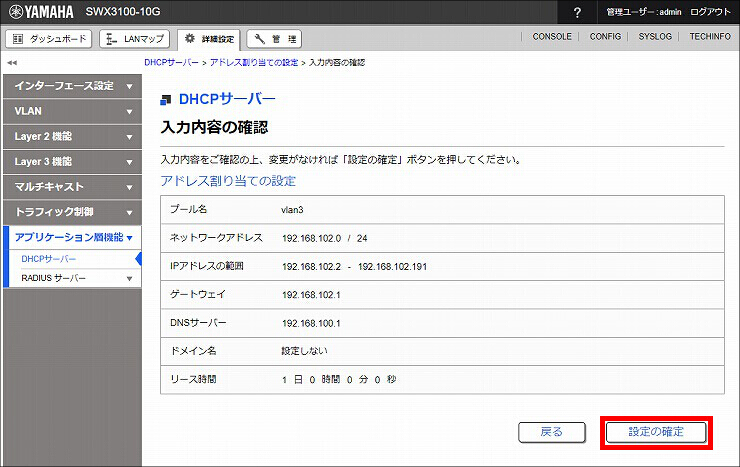Click the ゲートウェイ row label
740x467 pixels.
(x=198, y=294)
